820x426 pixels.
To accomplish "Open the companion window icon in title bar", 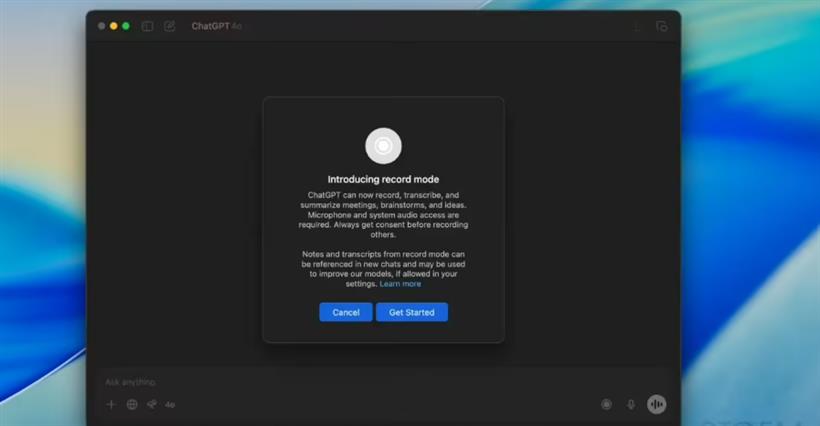I will pos(662,26).
